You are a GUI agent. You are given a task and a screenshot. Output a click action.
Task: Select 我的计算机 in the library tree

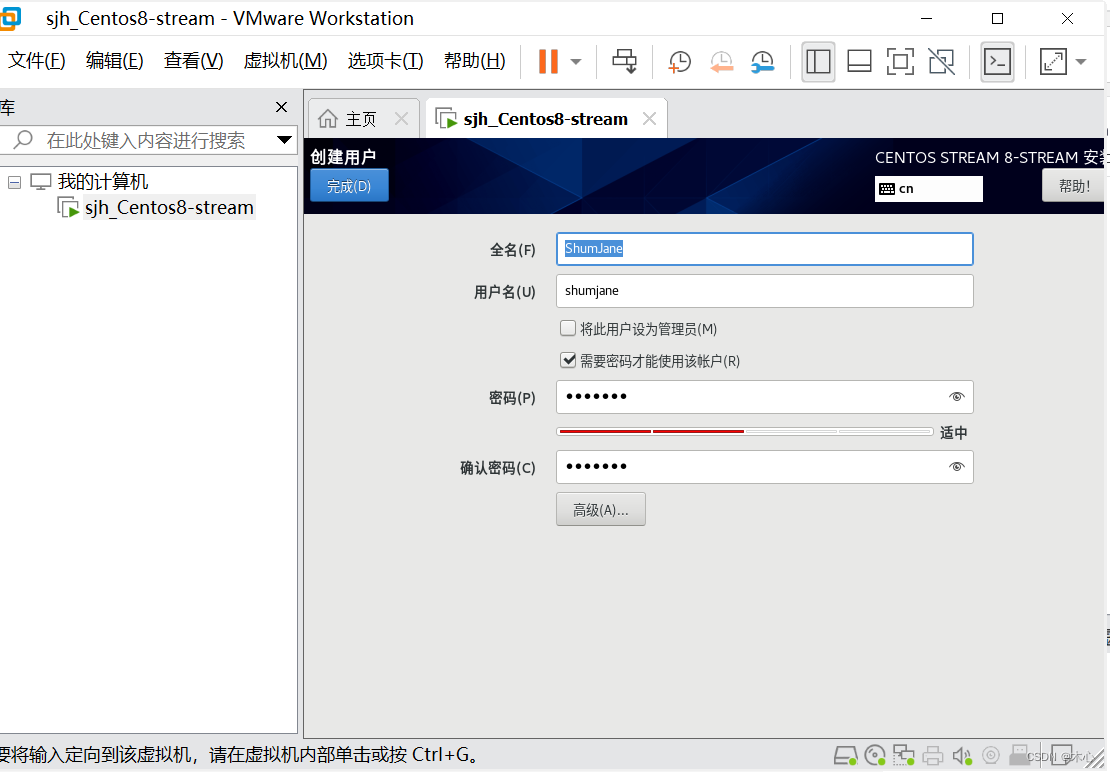click(103, 182)
